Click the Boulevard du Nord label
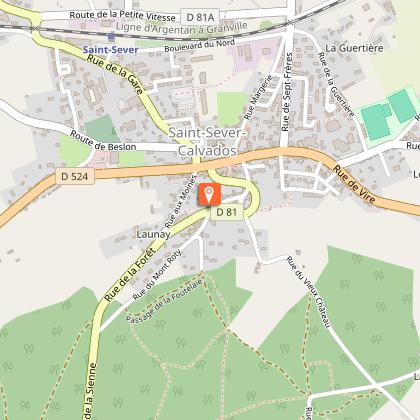Screen dimensions: 420x420 200,45
